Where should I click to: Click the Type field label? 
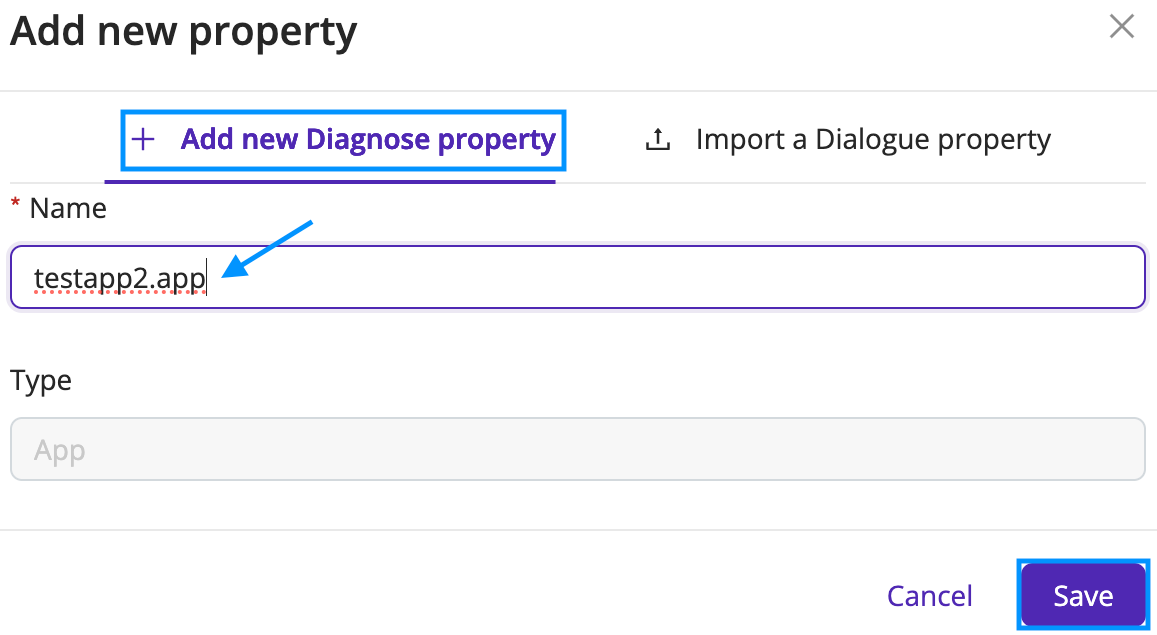click(x=41, y=381)
